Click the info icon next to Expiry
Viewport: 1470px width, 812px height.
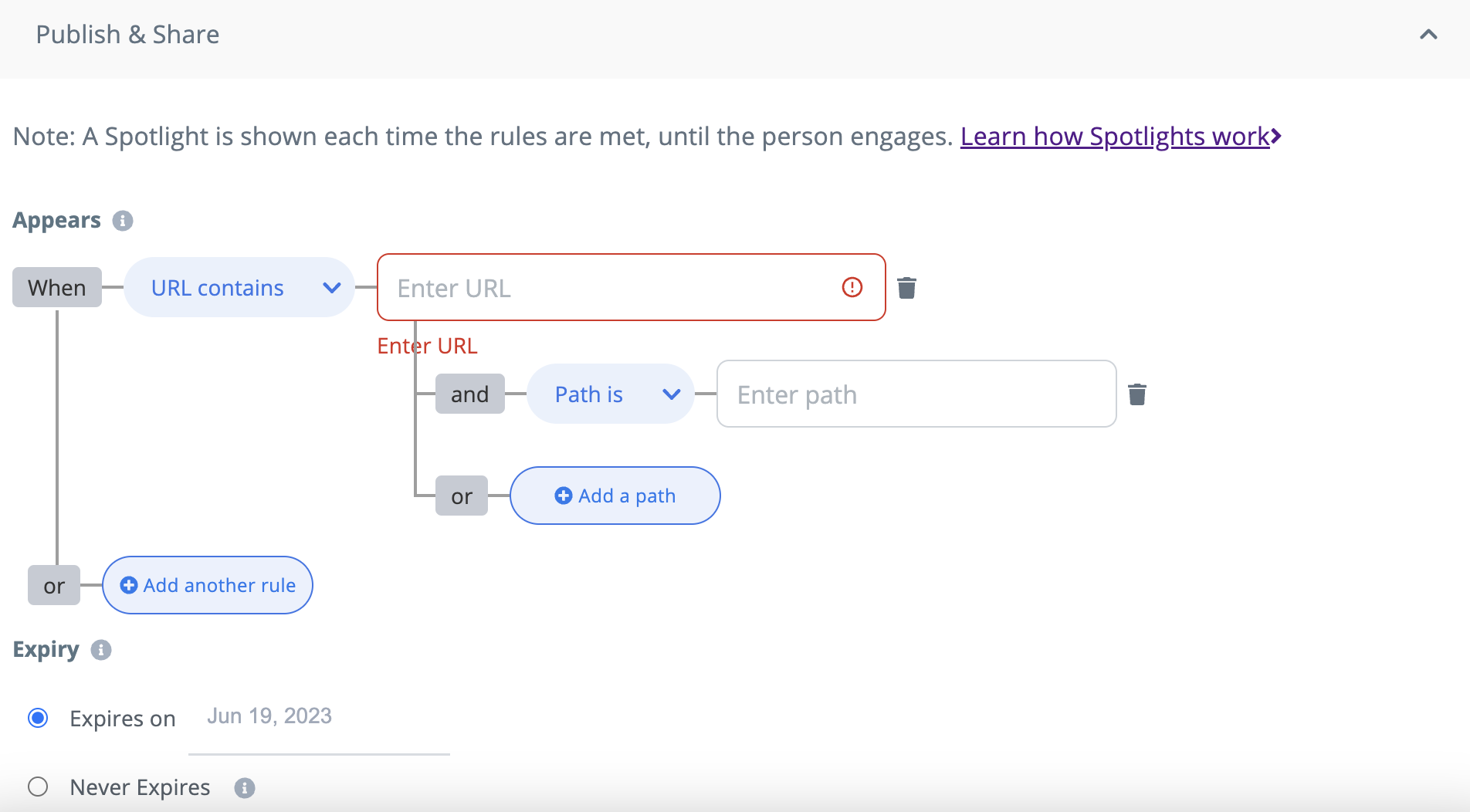[101, 650]
